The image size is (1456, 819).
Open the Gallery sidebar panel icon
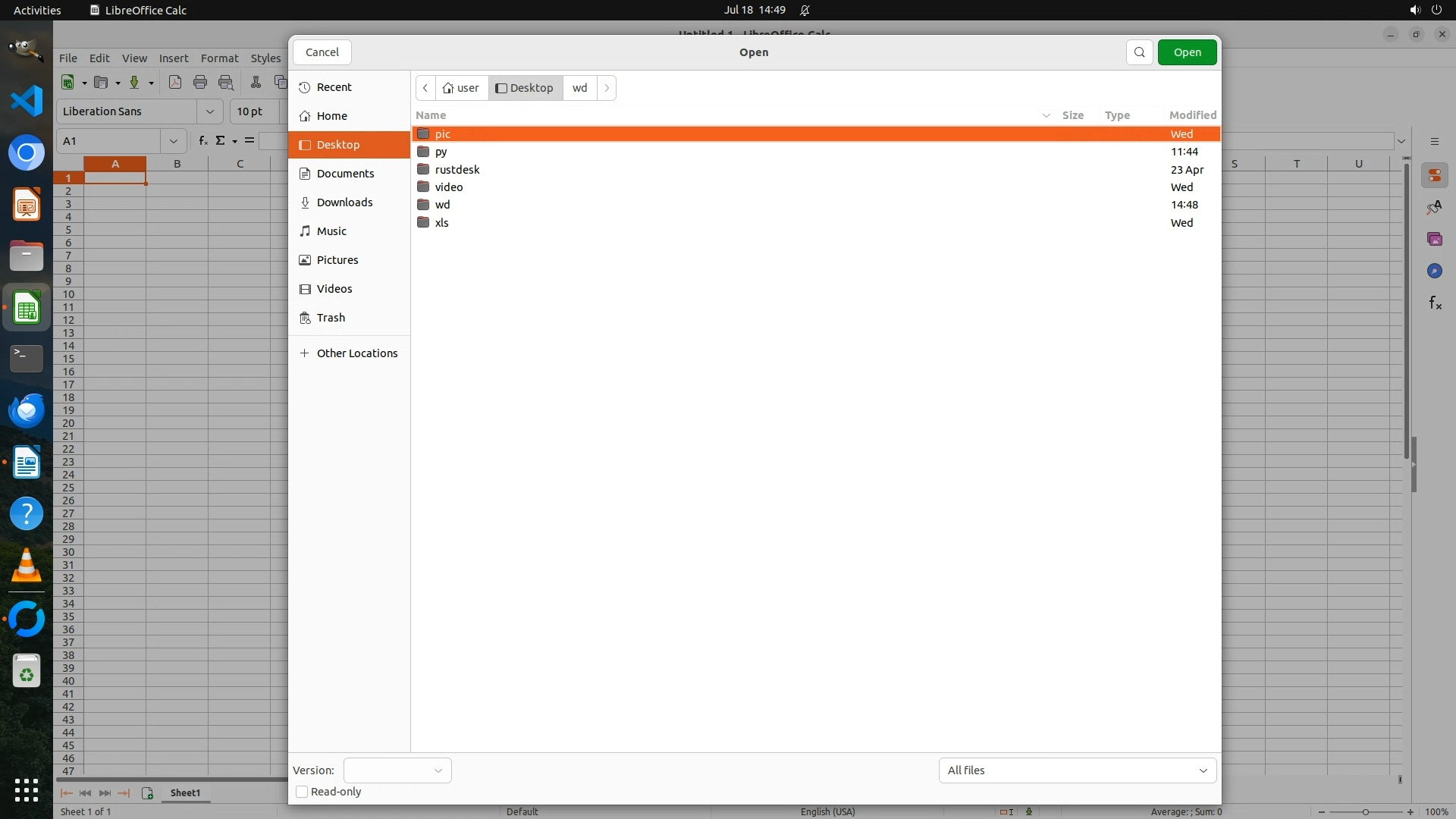click(1434, 239)
